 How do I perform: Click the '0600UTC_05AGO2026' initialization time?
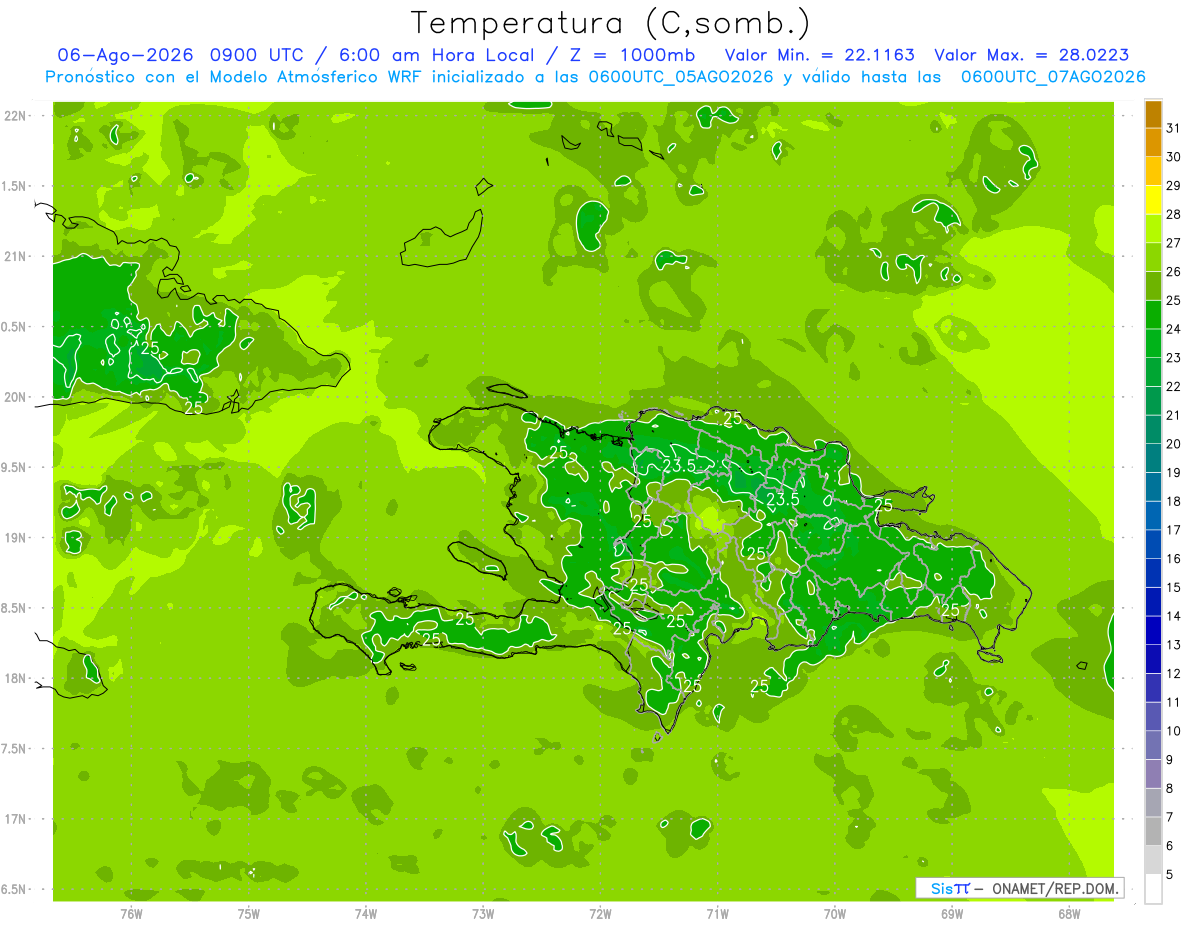[680, 77]
